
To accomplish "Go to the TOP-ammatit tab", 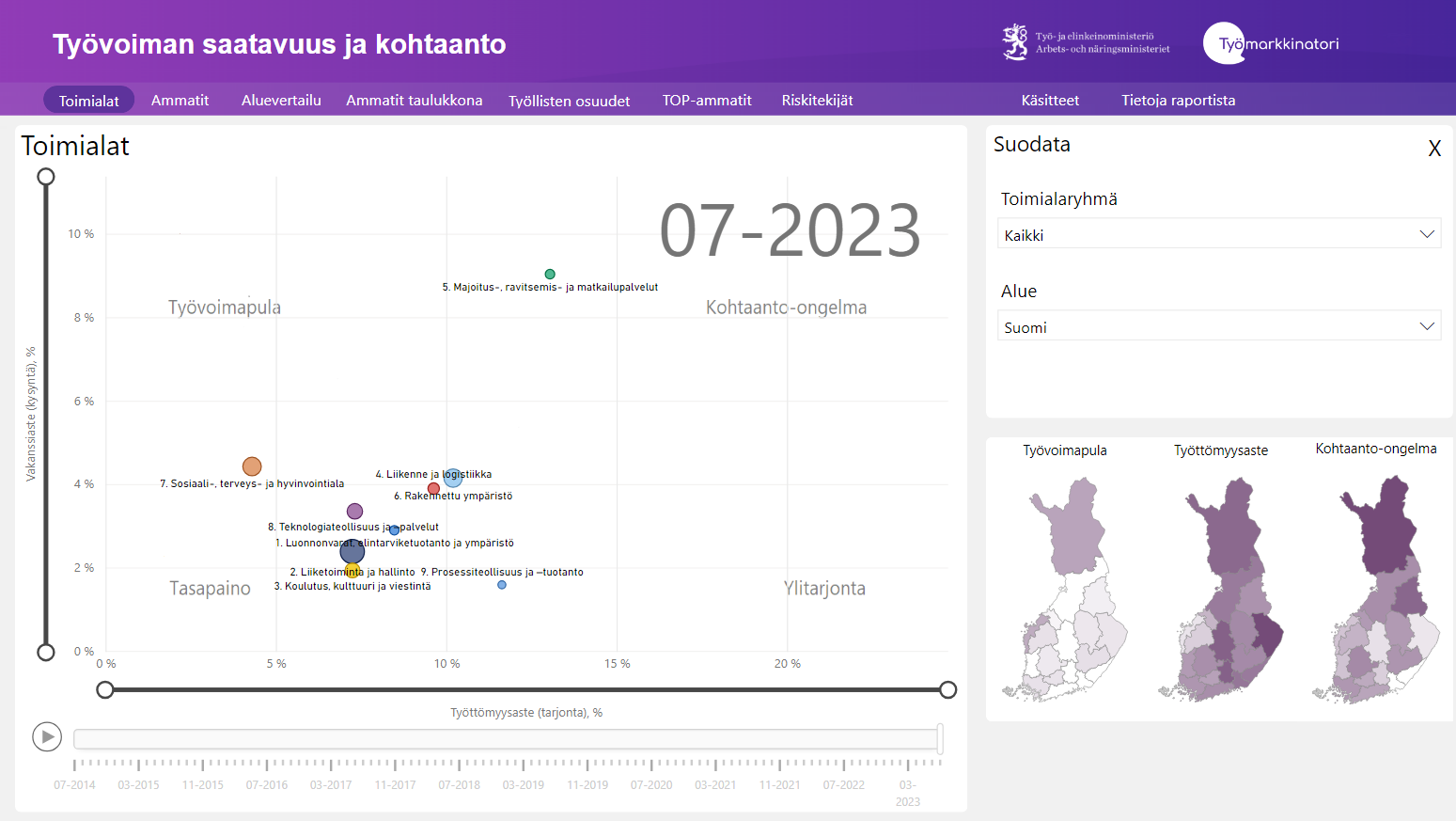I will [707, 101].
